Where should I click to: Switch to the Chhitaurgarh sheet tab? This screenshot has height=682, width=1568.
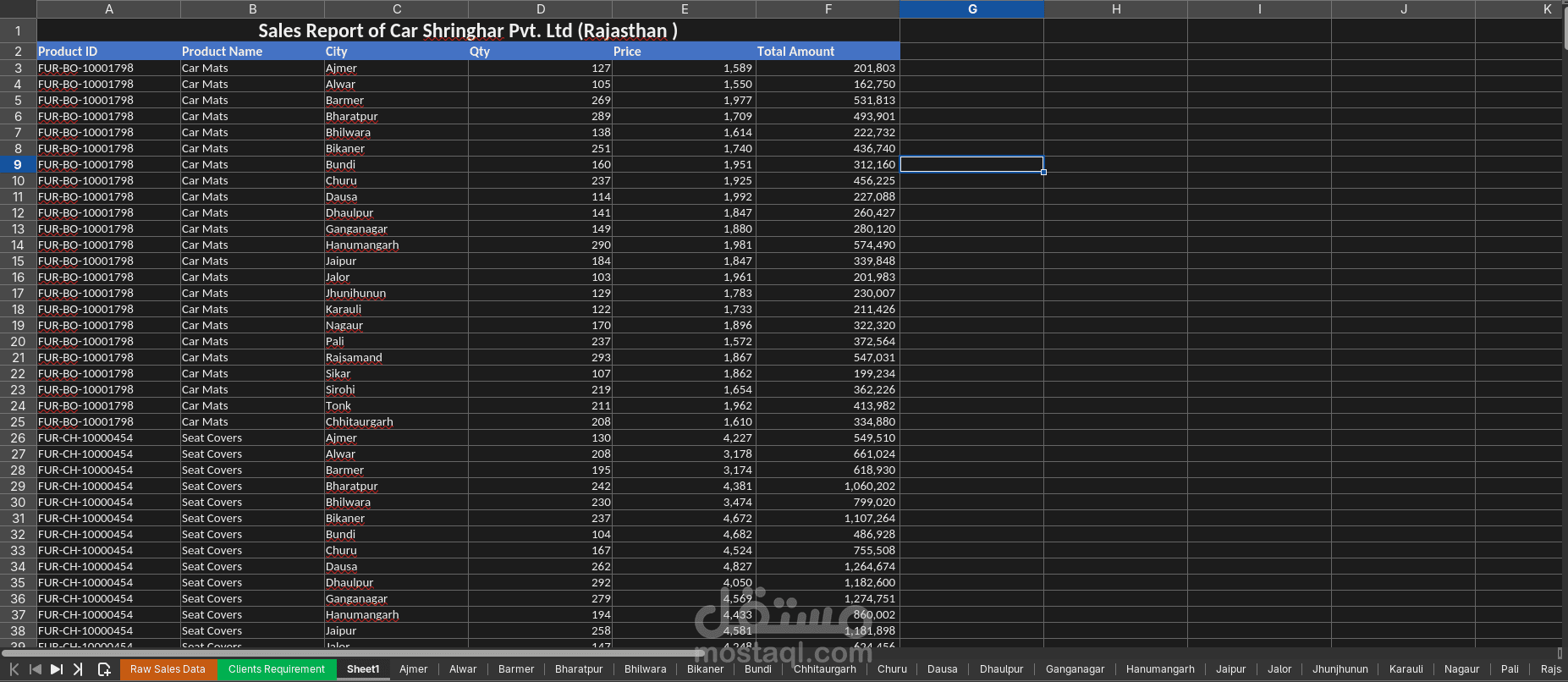tap(825, 669)
